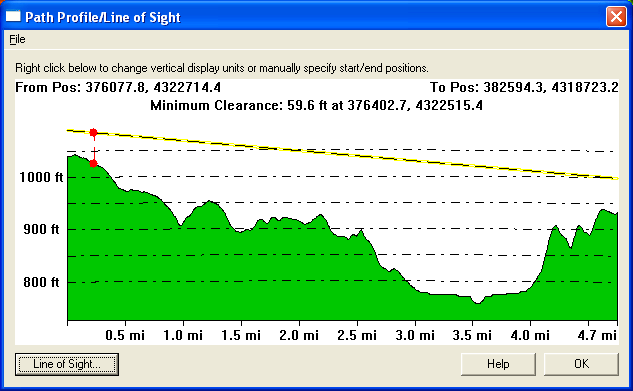
Task: Click the 1.0 mi distance axis label
Action: pos(183,335)
